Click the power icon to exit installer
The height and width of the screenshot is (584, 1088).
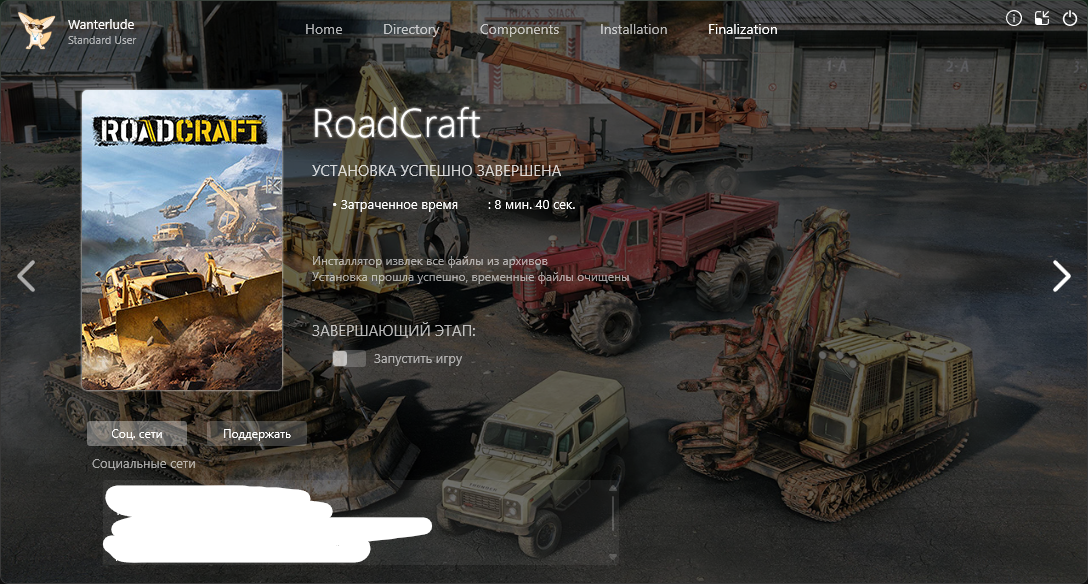[x=1070, y=19]
